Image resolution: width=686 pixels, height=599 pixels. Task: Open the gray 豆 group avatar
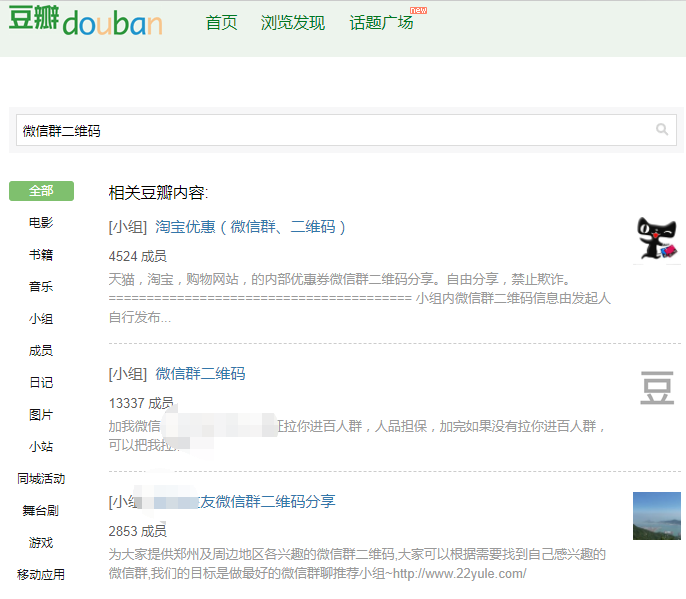click(x=657, y=388)
